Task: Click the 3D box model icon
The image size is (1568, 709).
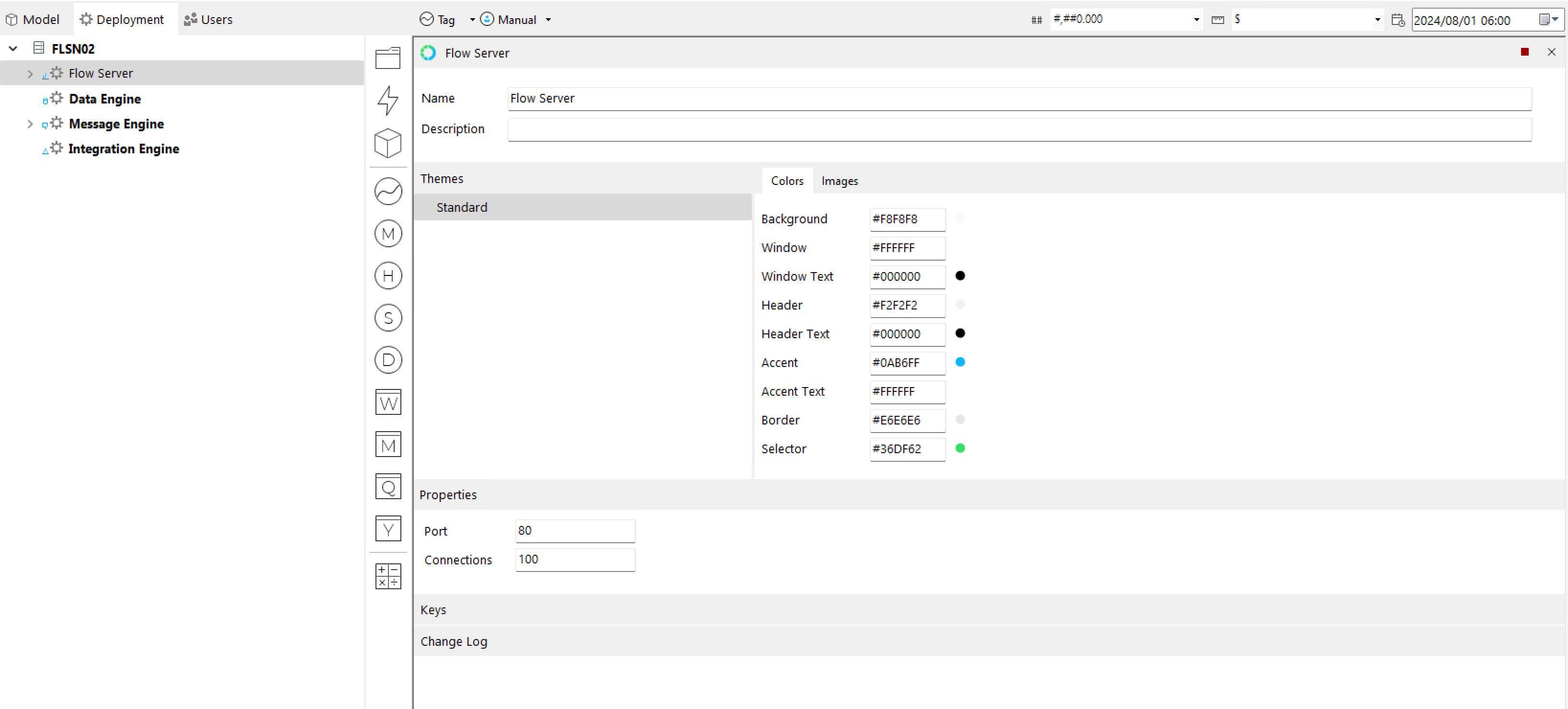Action: [x=388, y=144]
